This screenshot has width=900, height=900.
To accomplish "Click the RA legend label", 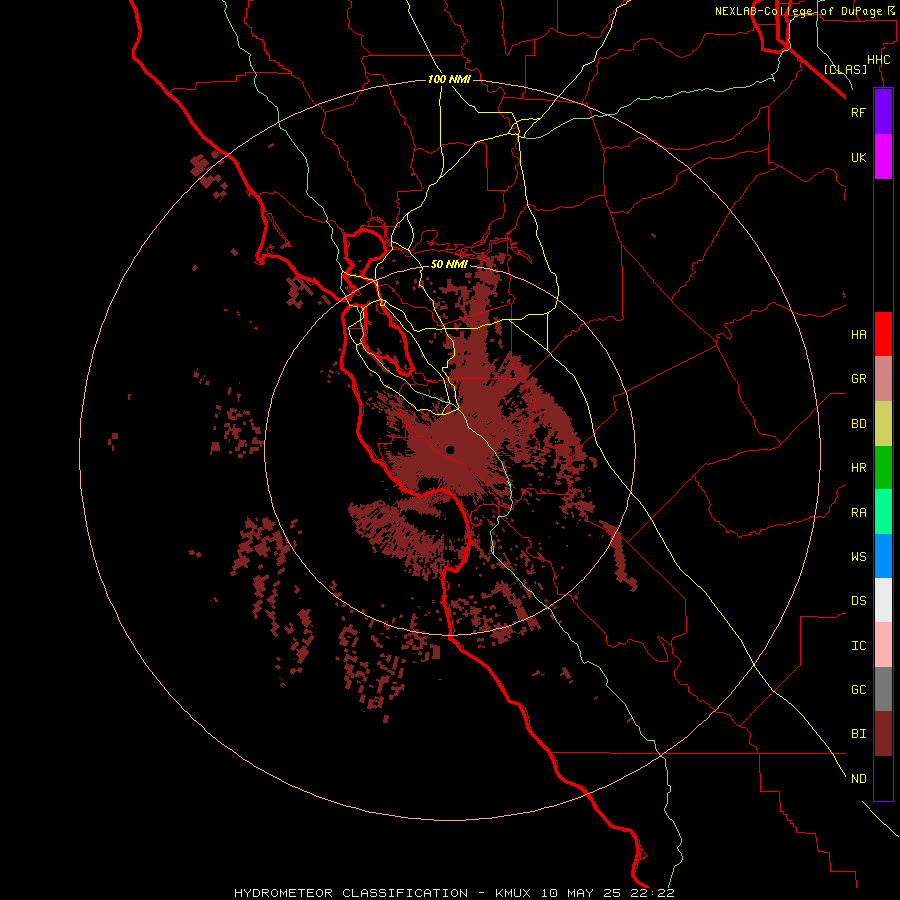I will tap(858, 513).
